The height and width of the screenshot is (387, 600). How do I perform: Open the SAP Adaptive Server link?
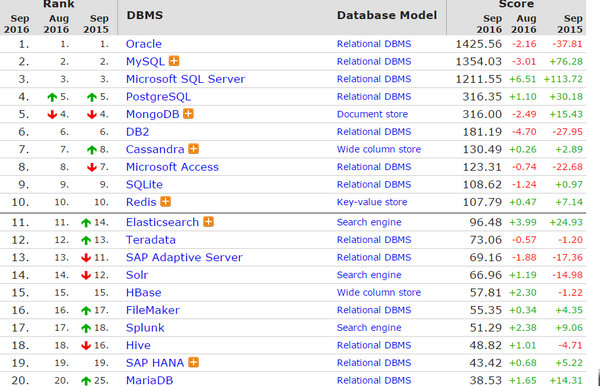coord(184,258)
